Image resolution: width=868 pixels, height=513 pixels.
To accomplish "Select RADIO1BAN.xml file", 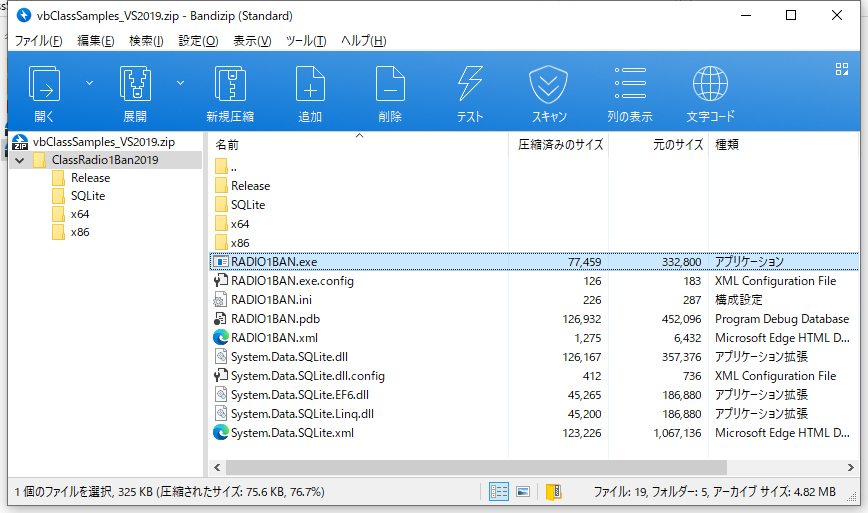I will [274, 338].
